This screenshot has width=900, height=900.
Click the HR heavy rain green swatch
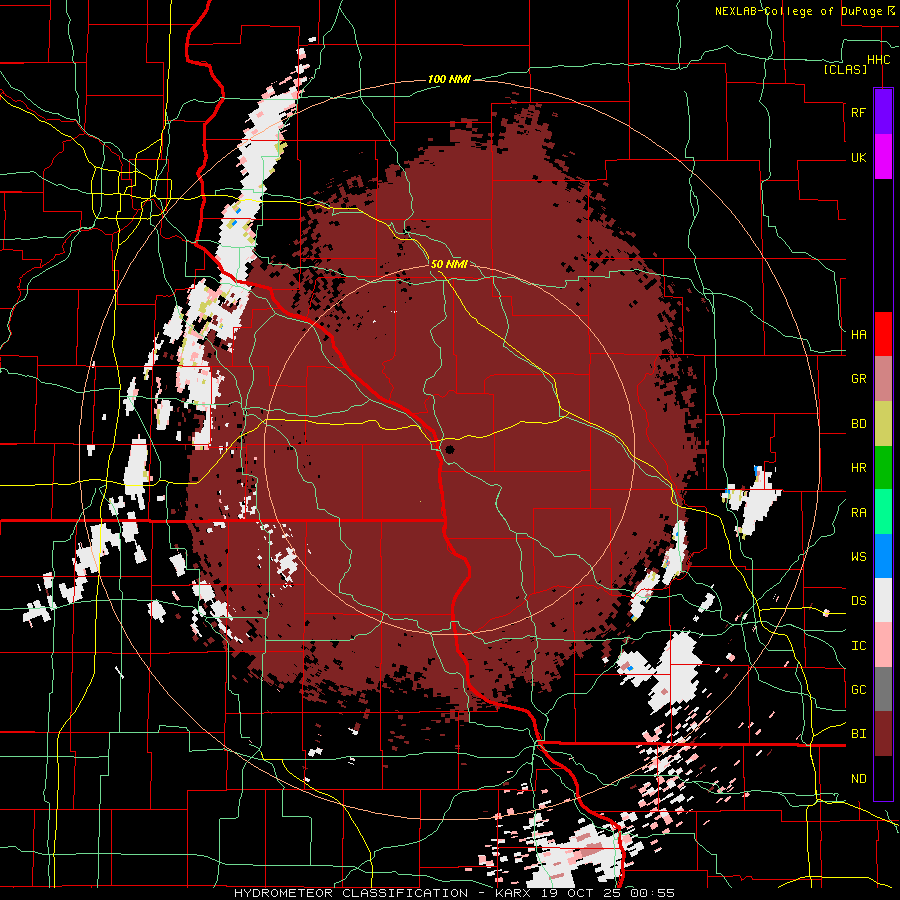pos(883,468)
